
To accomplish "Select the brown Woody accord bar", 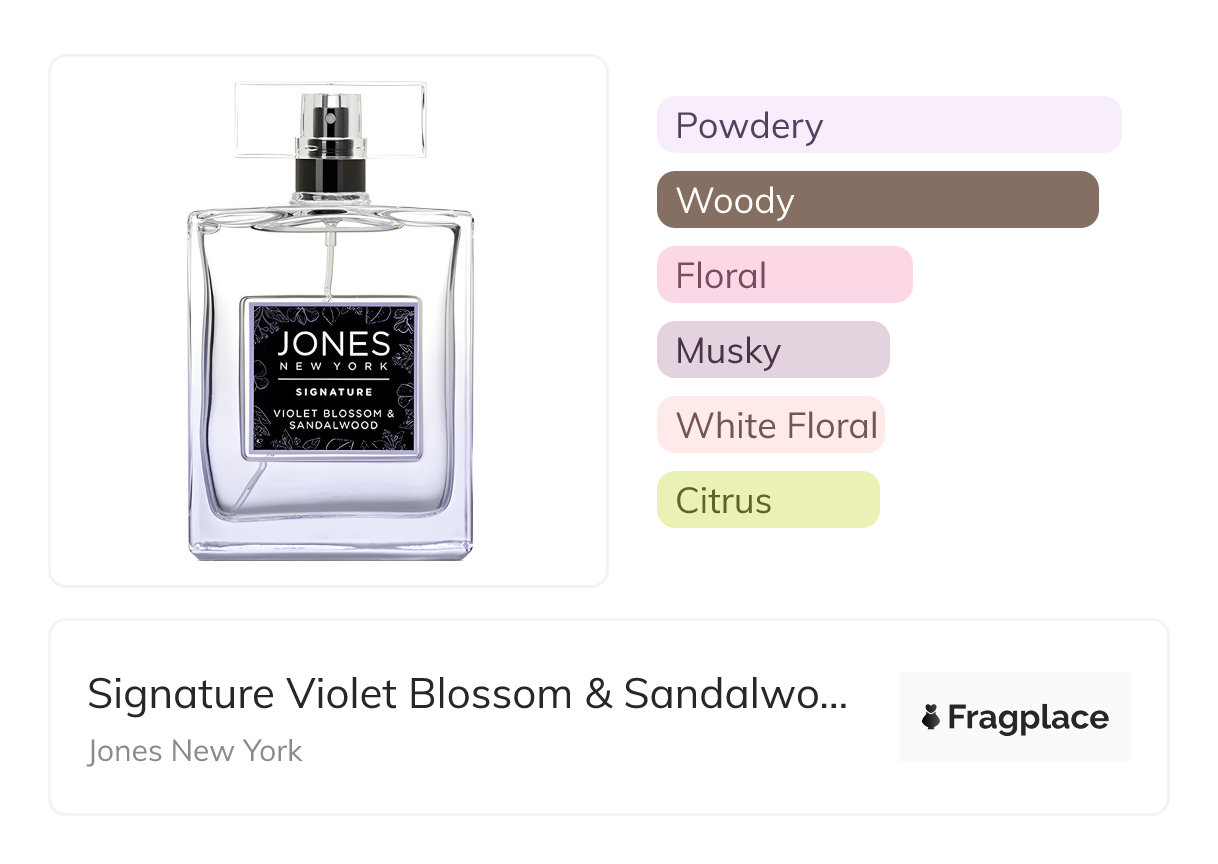I will pyautogui.click(x=877, y=200).
